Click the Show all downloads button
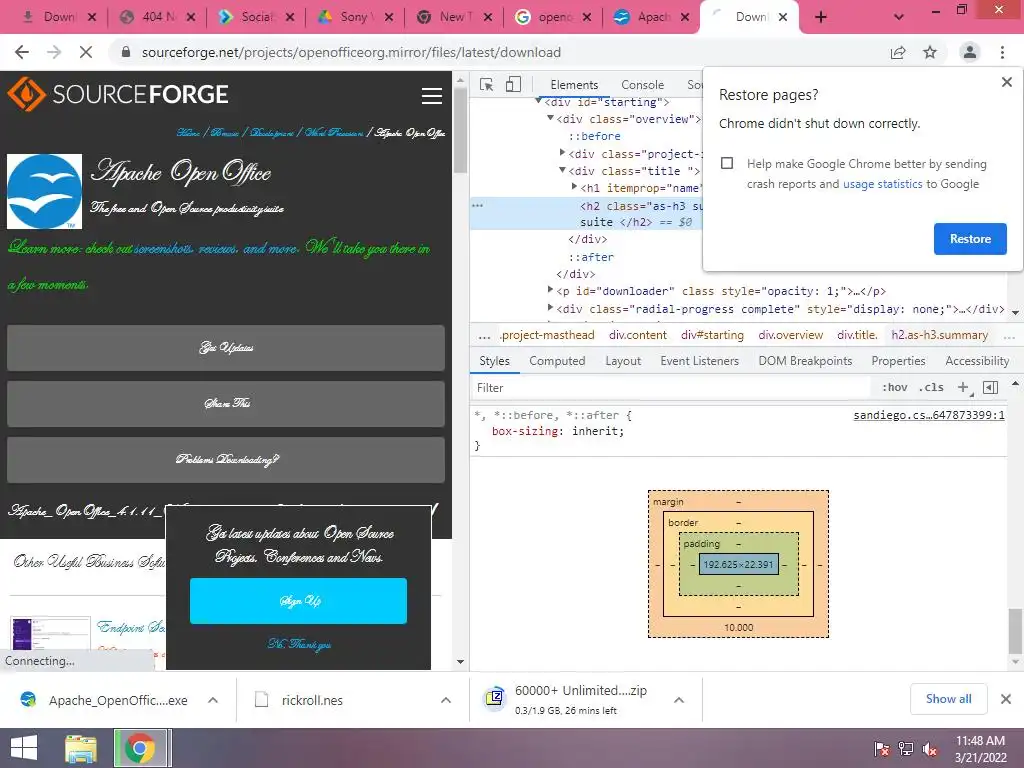1024x768 pixels. (948, 699)
